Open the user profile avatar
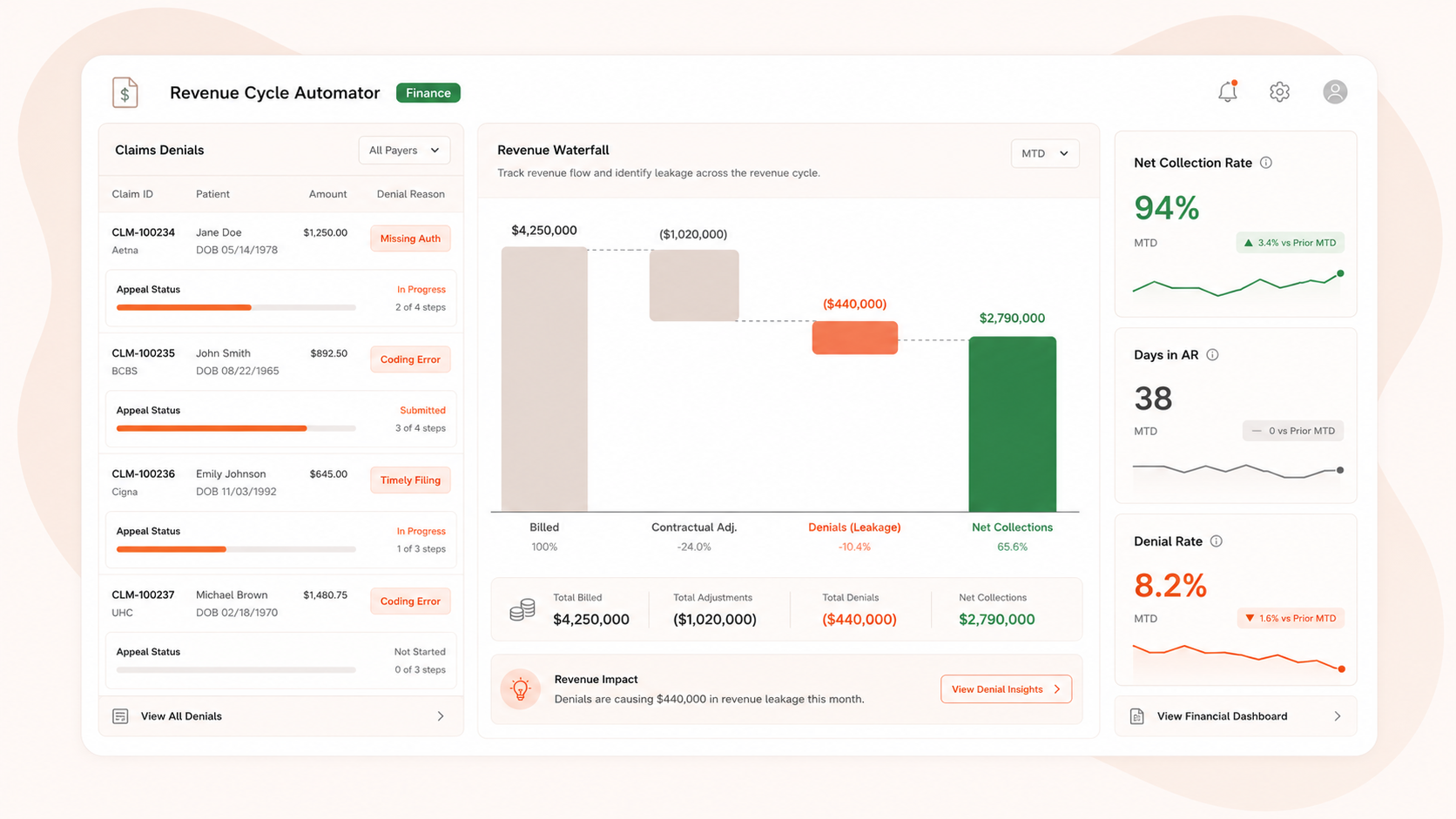This screenshot has width=1456, height=819. 1335,91
